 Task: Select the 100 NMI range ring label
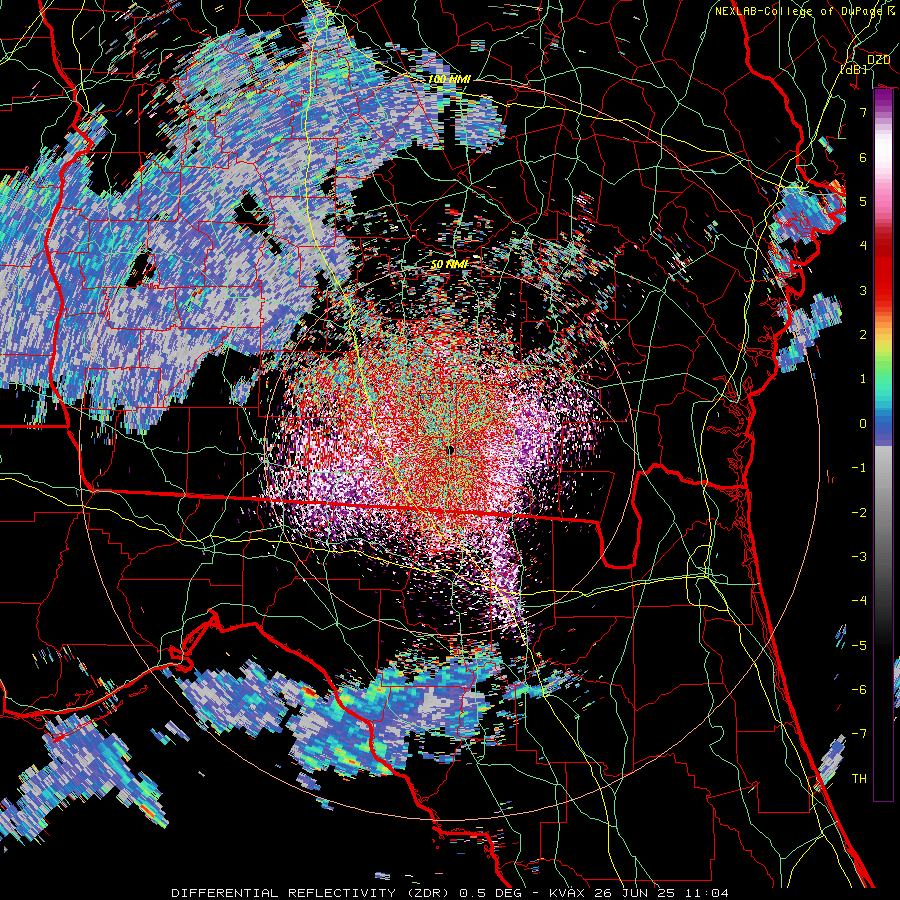(x=449, y=79)
